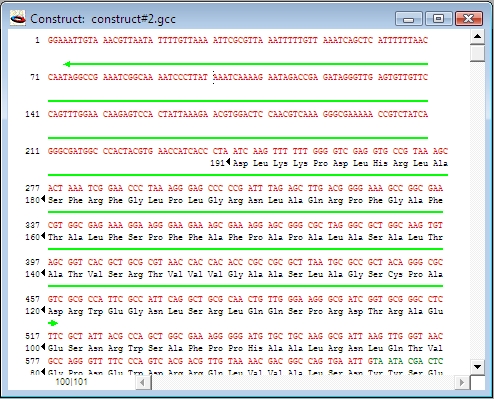The height and width of the screenshot is (399, 494).
Task: Click the Gene Construction Kit lips icon in title bar
Action: (x=18, y=18)
